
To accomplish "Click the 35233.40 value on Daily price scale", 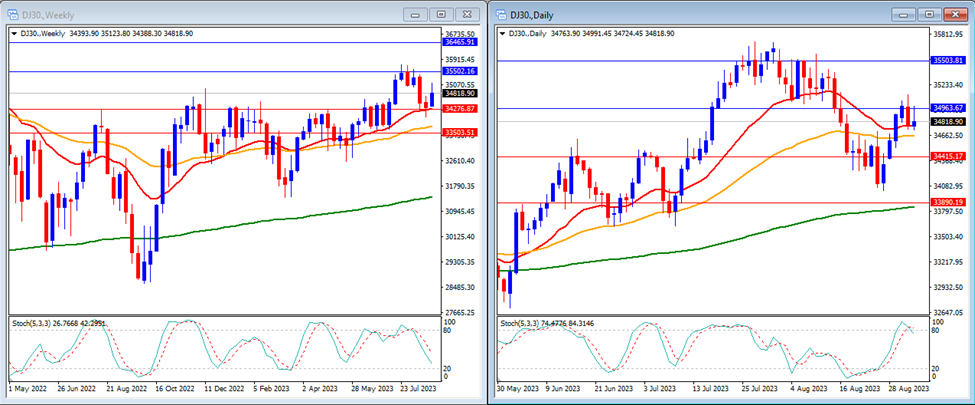I will (948, 85).
